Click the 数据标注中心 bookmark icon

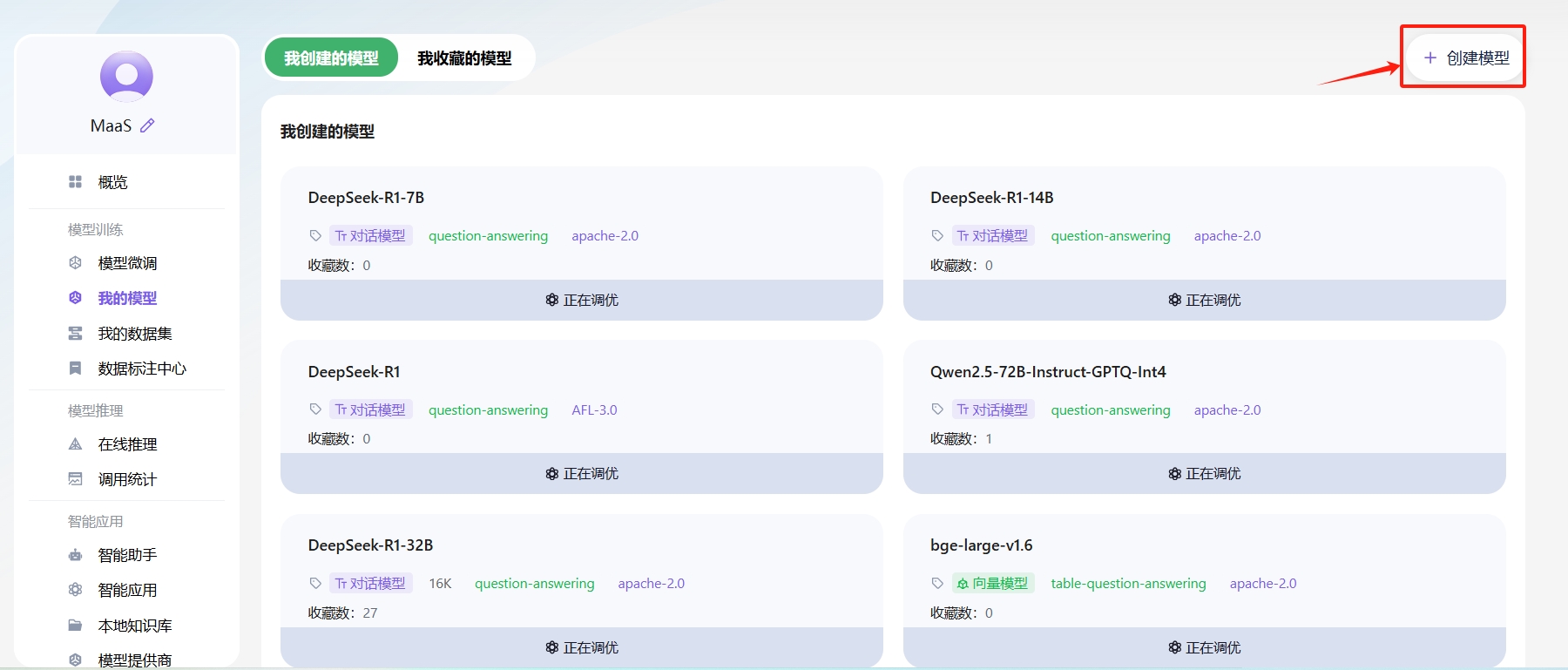pos(75,368)
